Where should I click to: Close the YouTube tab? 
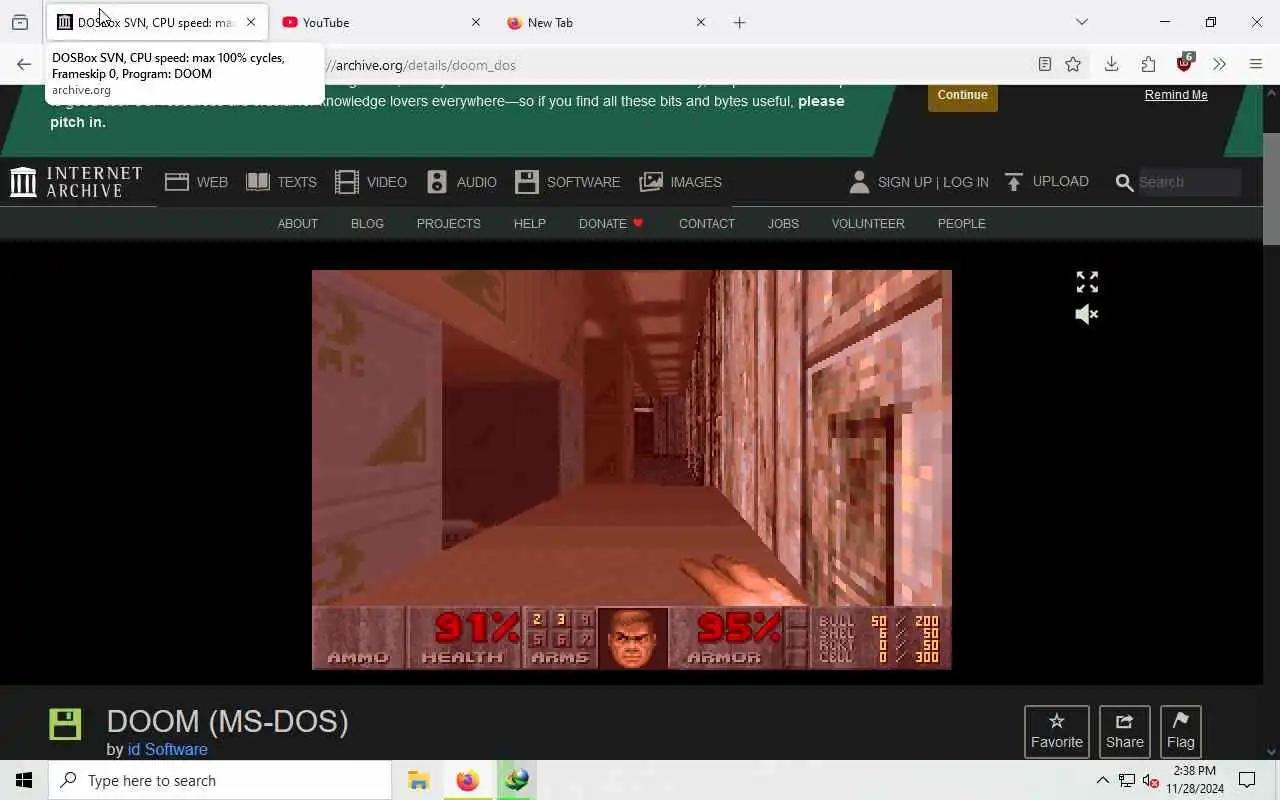476,22
